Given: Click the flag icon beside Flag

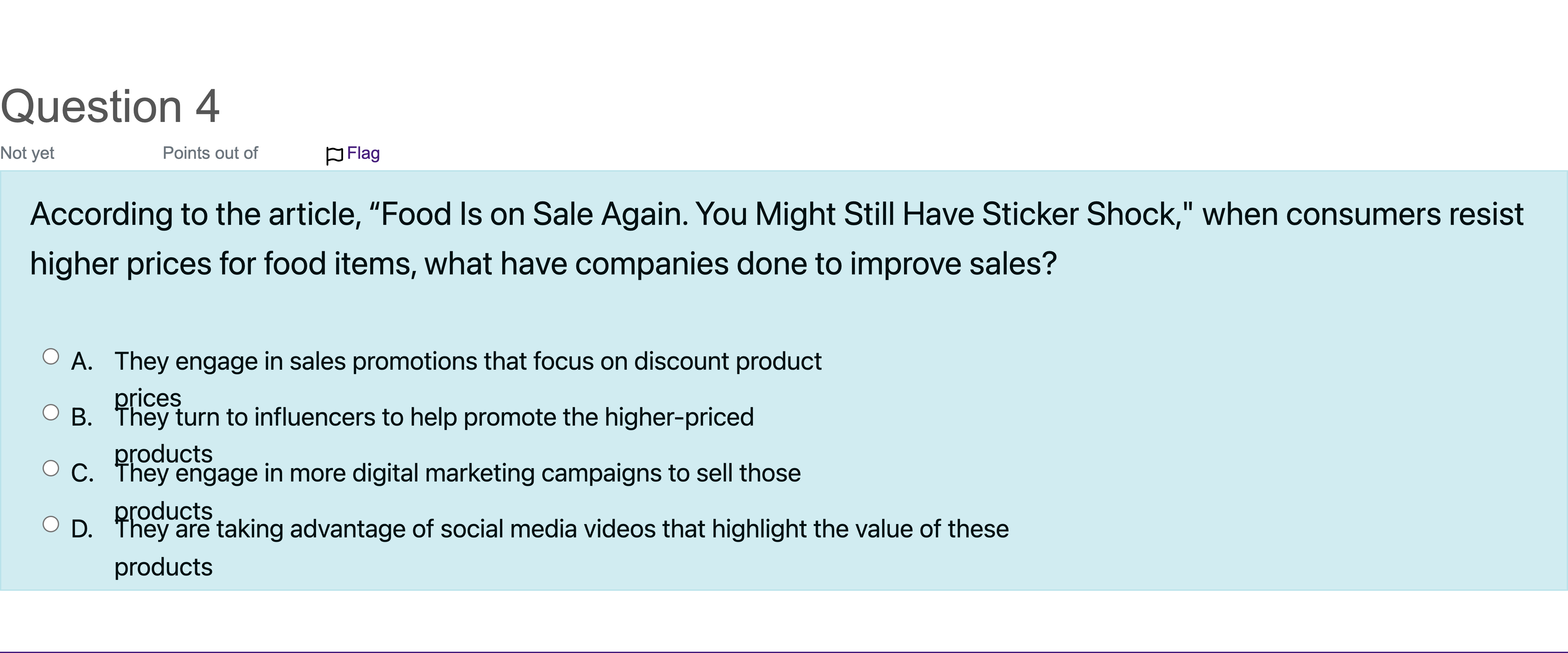Looking at the screenshot, I should pyautogui.click(x=334, y=156).
